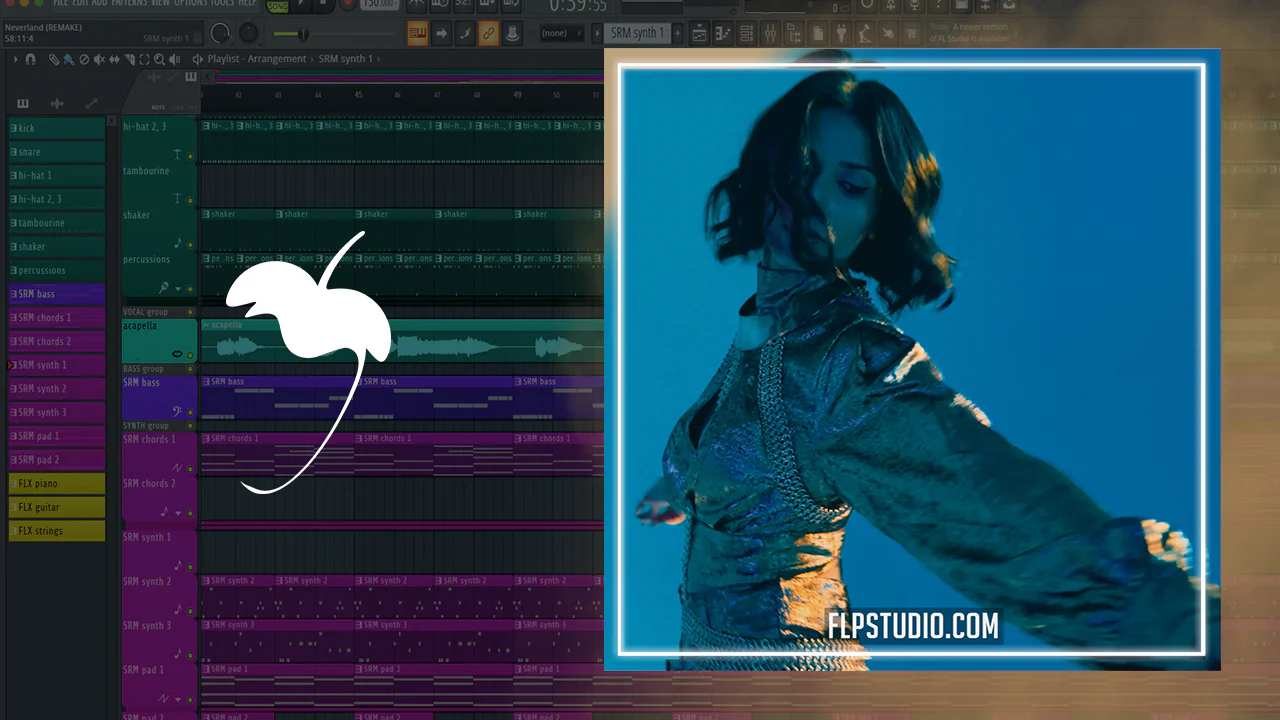Open the PATTERNS menu

point(129,3)
